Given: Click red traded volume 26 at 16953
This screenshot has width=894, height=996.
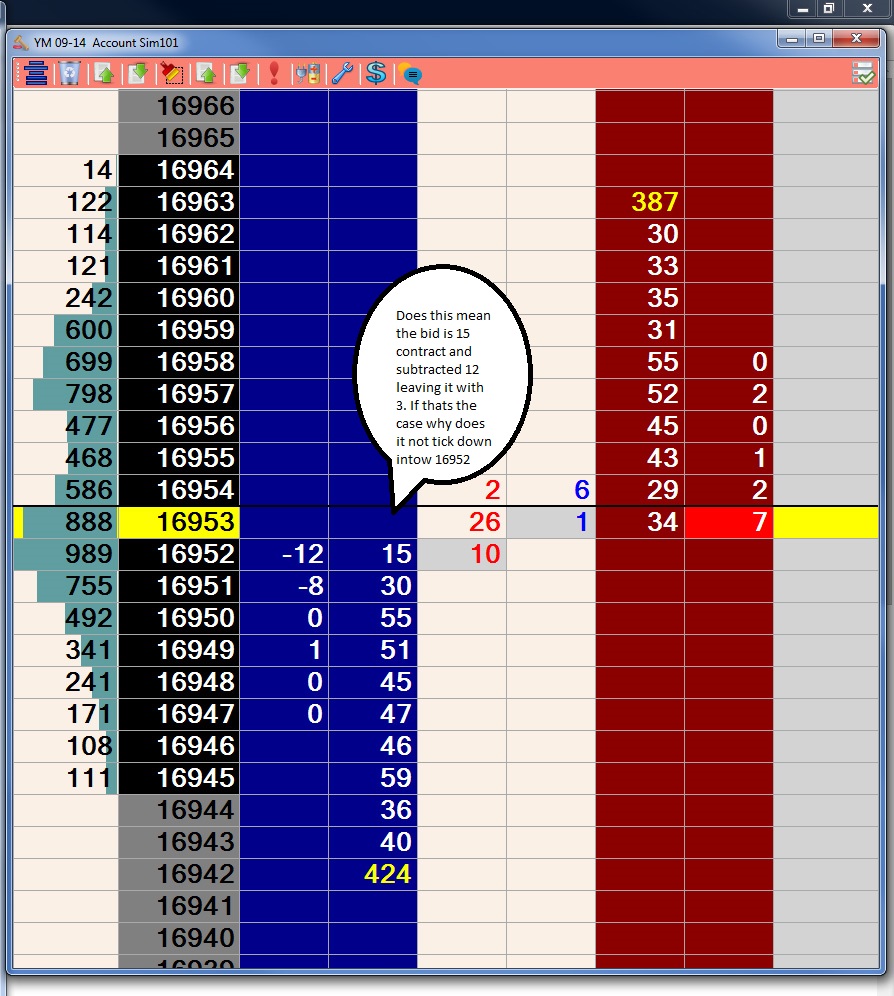Looking at the screenshot, I should tap(462, 522).
